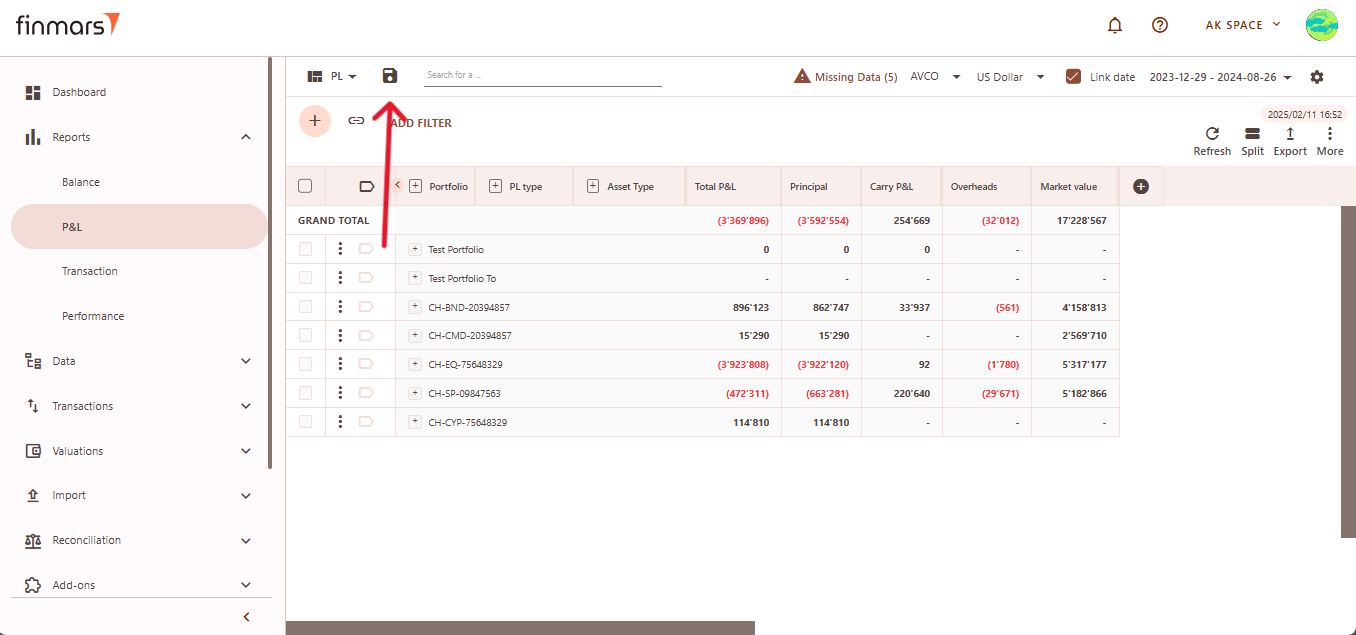Click the Export icon
Image resolution: width=1356 pixels, height=635 pixels.
pos(1290,134)
